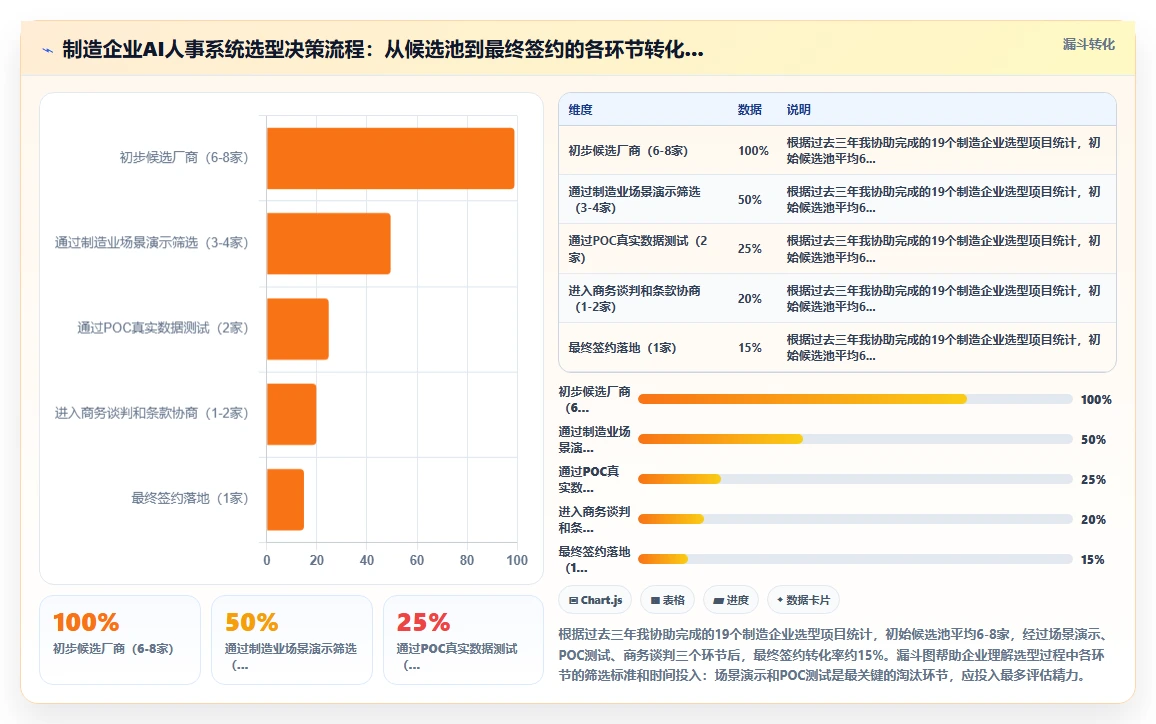Click the 通过POC真实数据测试 chart bar
Screen dimensions: 1156x724
298,329
